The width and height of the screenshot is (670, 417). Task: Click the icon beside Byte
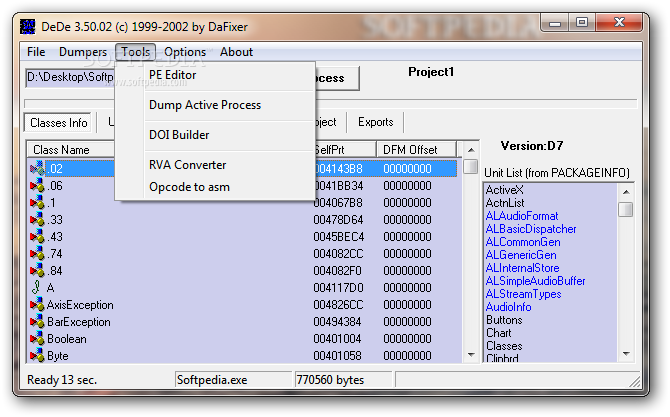tap(37, 355)
